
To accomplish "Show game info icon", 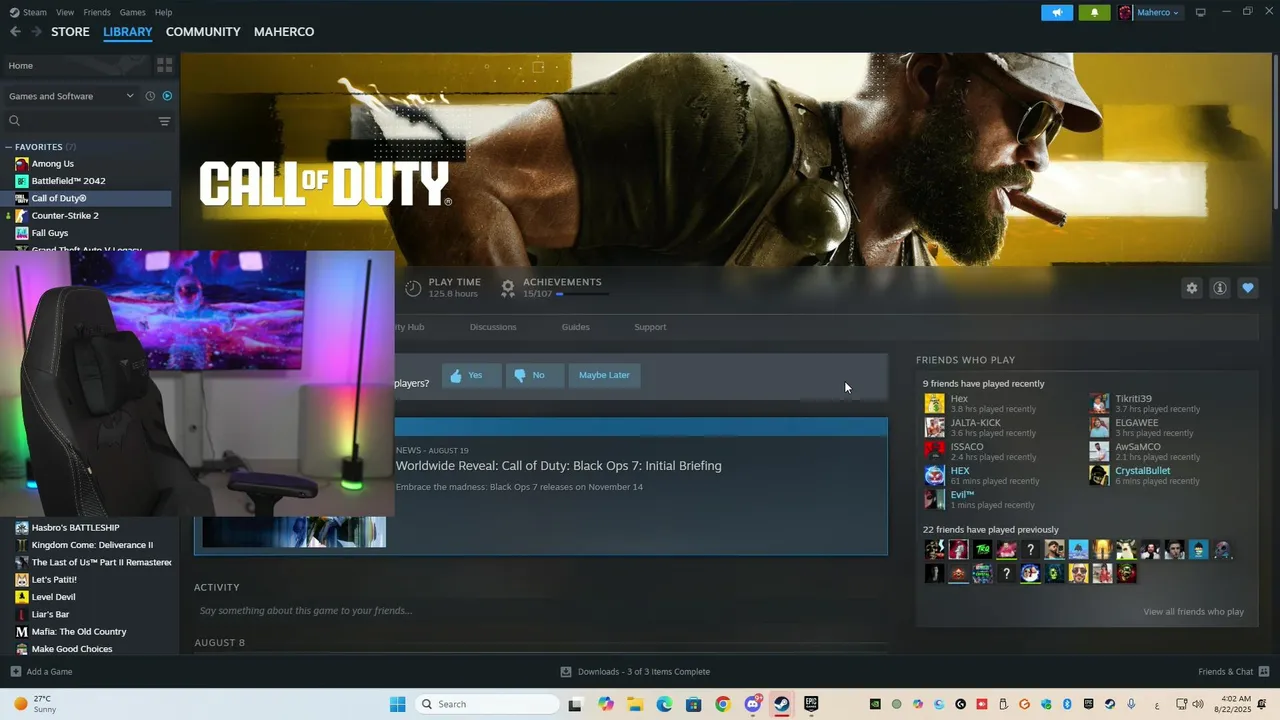I will point(1220,288).
